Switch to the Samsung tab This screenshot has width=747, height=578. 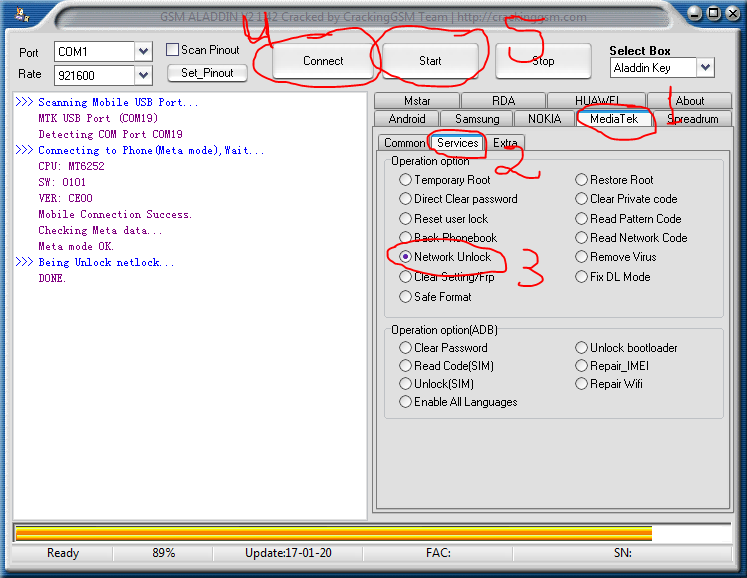click(x=477, y=119)
